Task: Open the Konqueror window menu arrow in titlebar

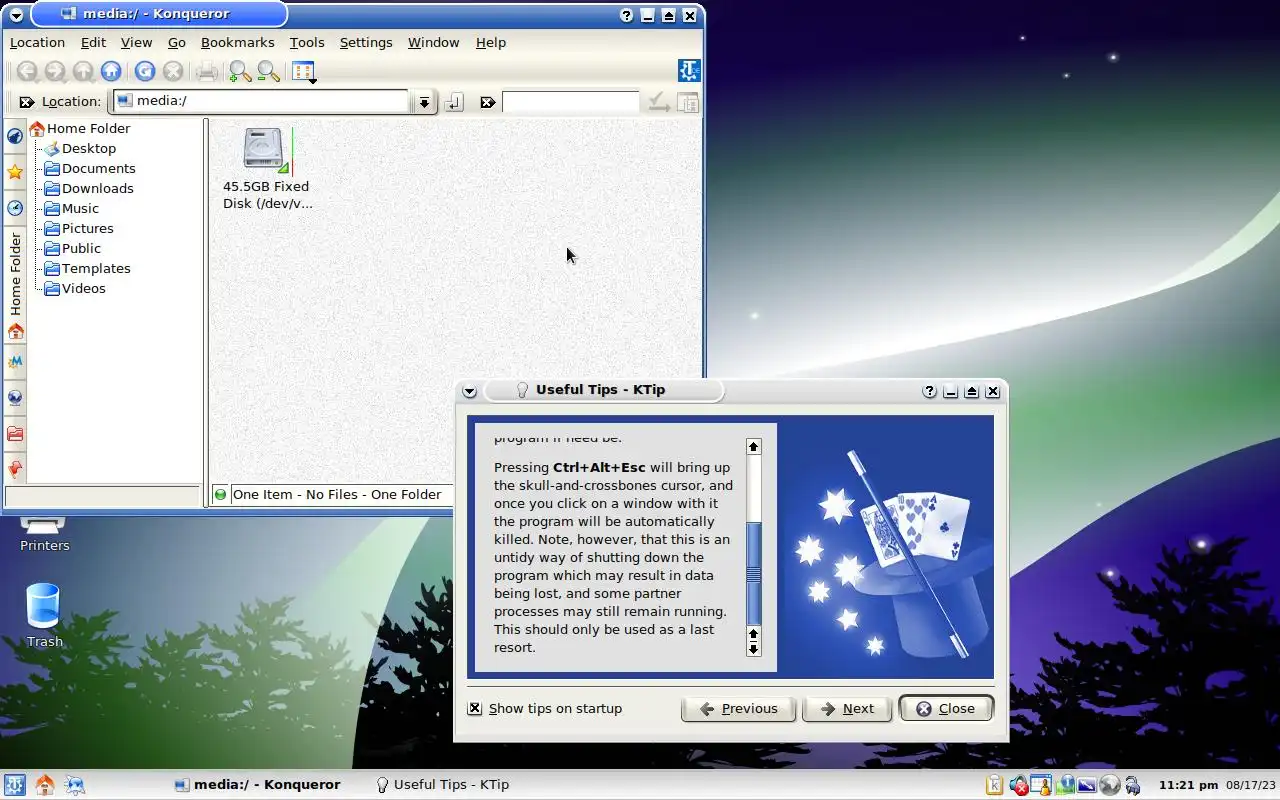Action: [x=16, y=15]
